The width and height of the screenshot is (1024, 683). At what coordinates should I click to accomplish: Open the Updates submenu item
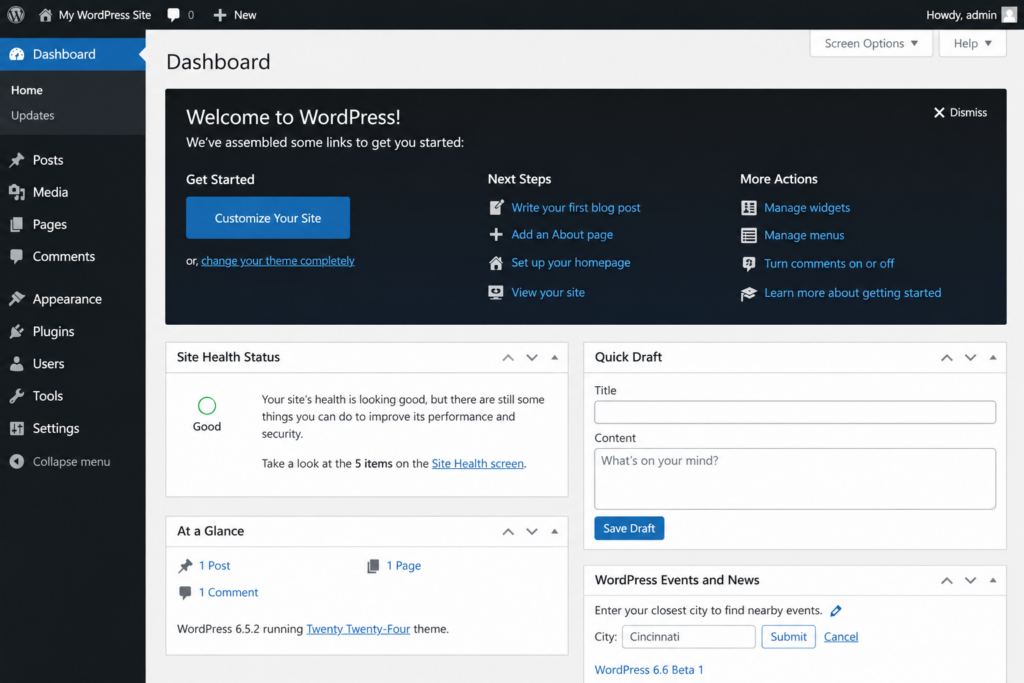33,116
